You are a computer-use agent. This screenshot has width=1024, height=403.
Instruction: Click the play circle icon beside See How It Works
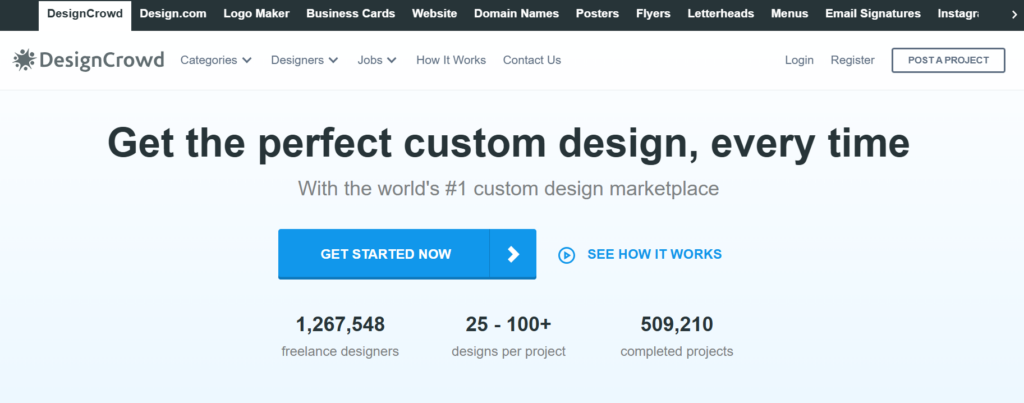(x=566, y=255)
